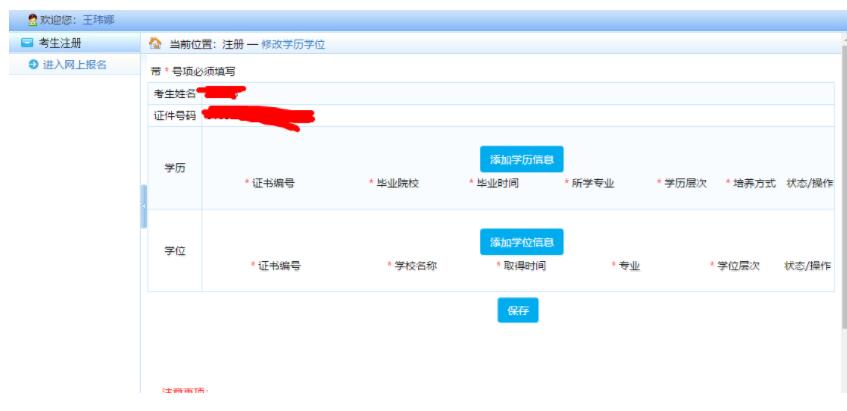Image resolution: width=847 pixels, height=411 pixels.
Task: Click the home icon in the breadcrumb bar
Action: point(155,44)
